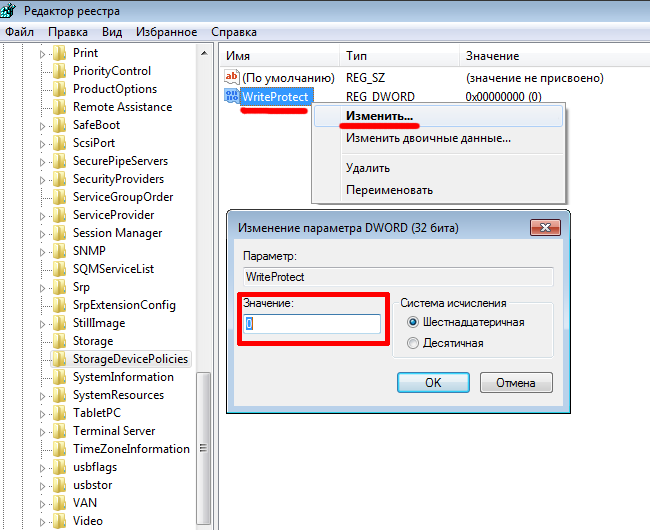Click the Terminal Server folder icon
The height and width of the screenshot is (530, 650).
(60, 431)
